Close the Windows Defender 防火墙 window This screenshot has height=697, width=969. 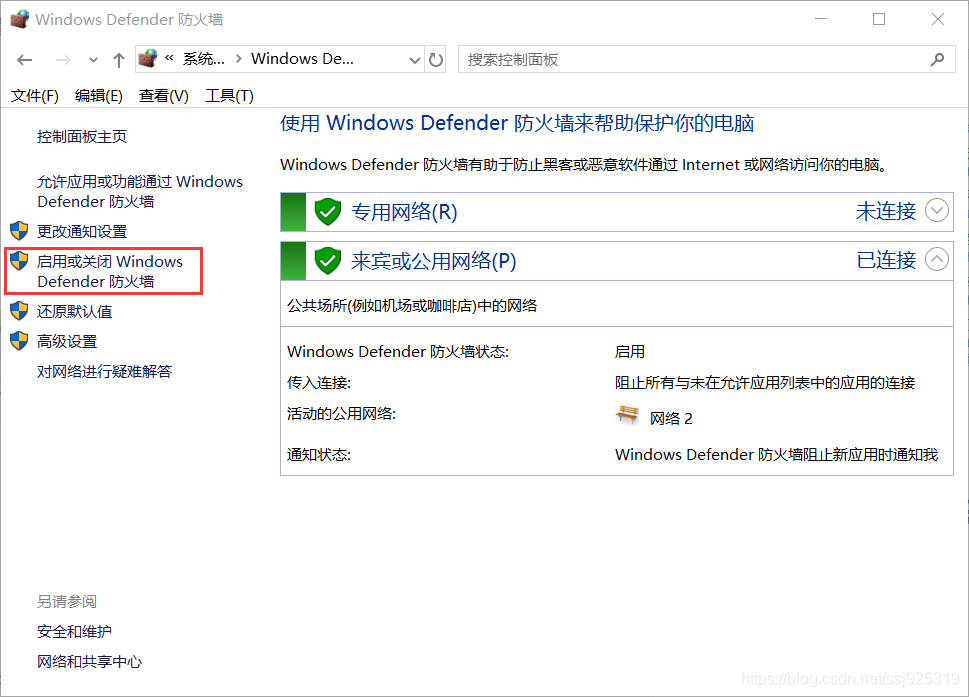tap(937, 19)
